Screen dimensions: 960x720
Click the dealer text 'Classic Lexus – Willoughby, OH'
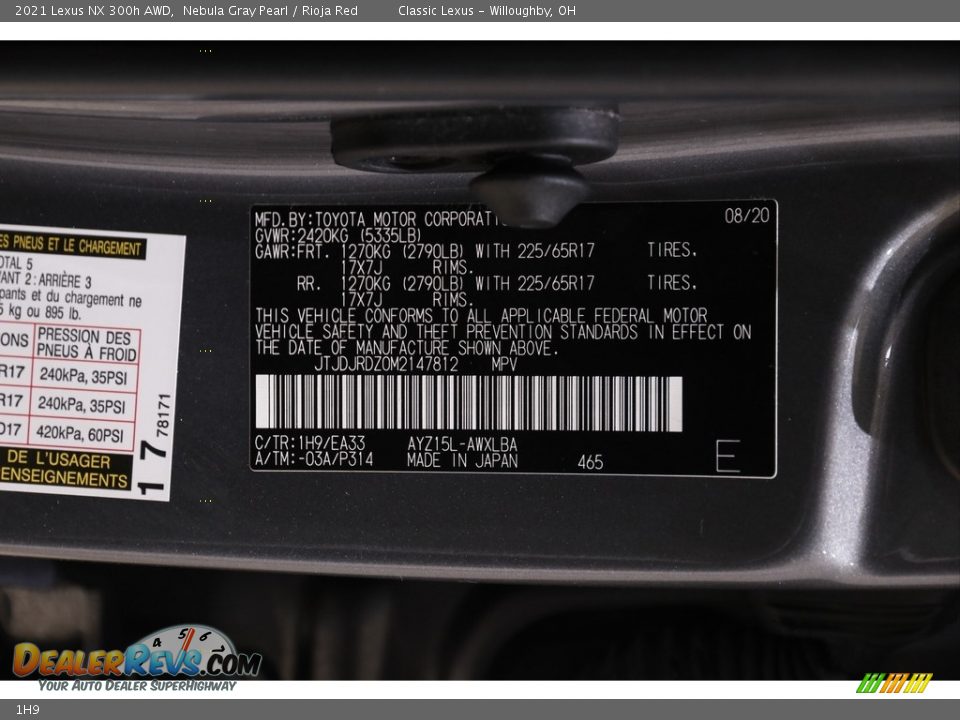tap(487, 10)
